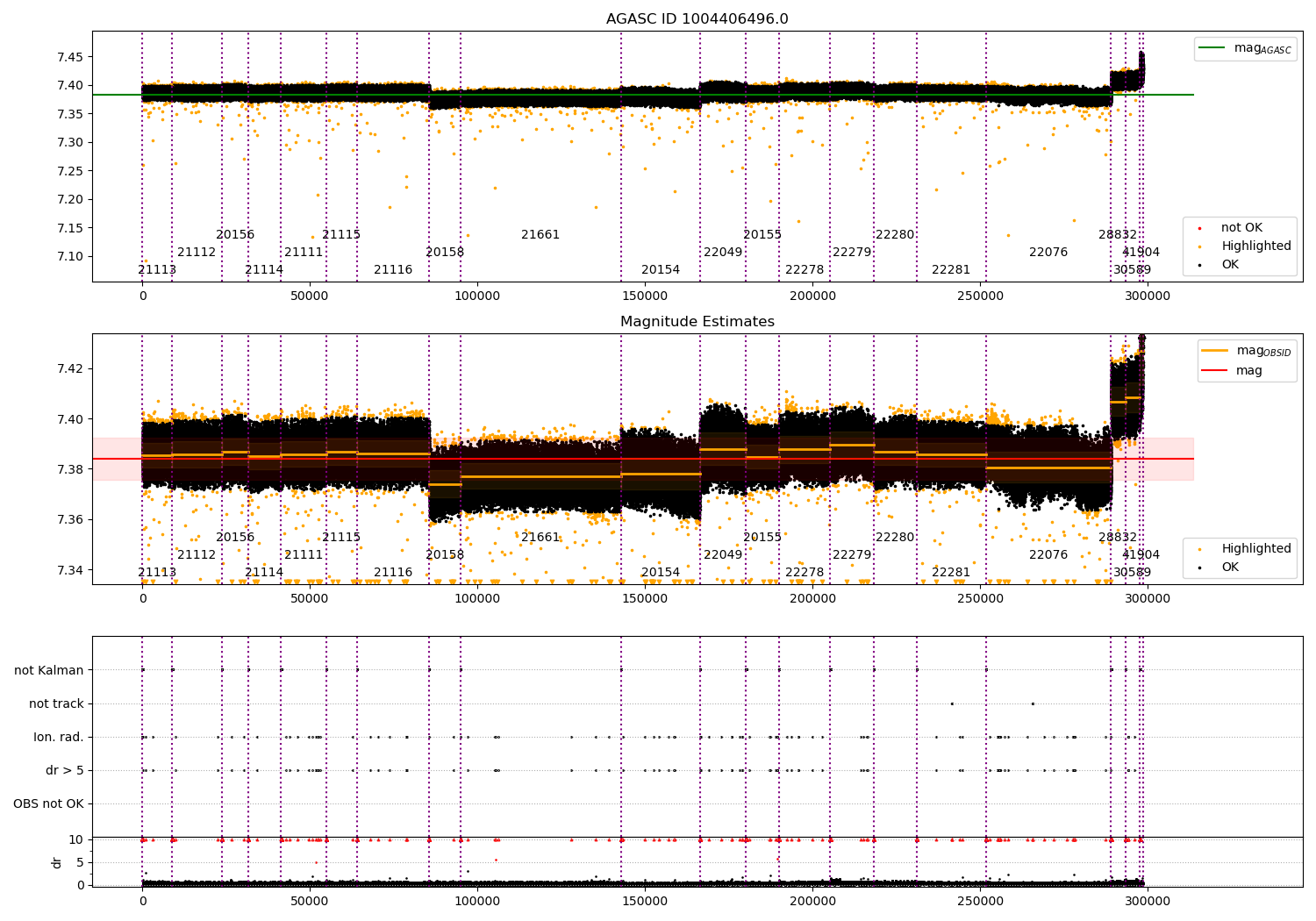Click the red 'mag' legend entry
The image size is (1316, 921).
pos(1233,370)
